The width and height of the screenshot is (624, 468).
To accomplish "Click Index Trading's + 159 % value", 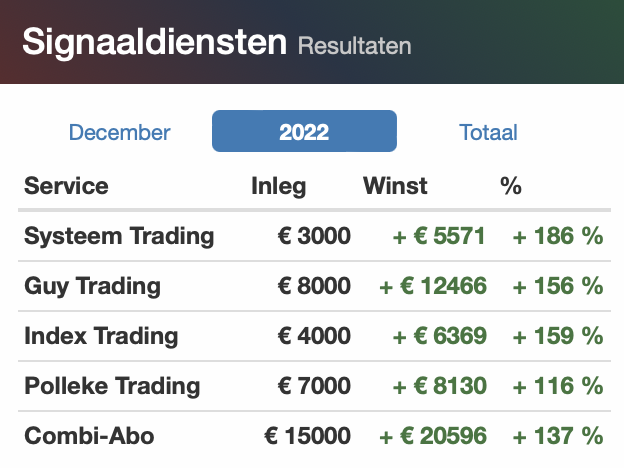I will tap(558, 336).
